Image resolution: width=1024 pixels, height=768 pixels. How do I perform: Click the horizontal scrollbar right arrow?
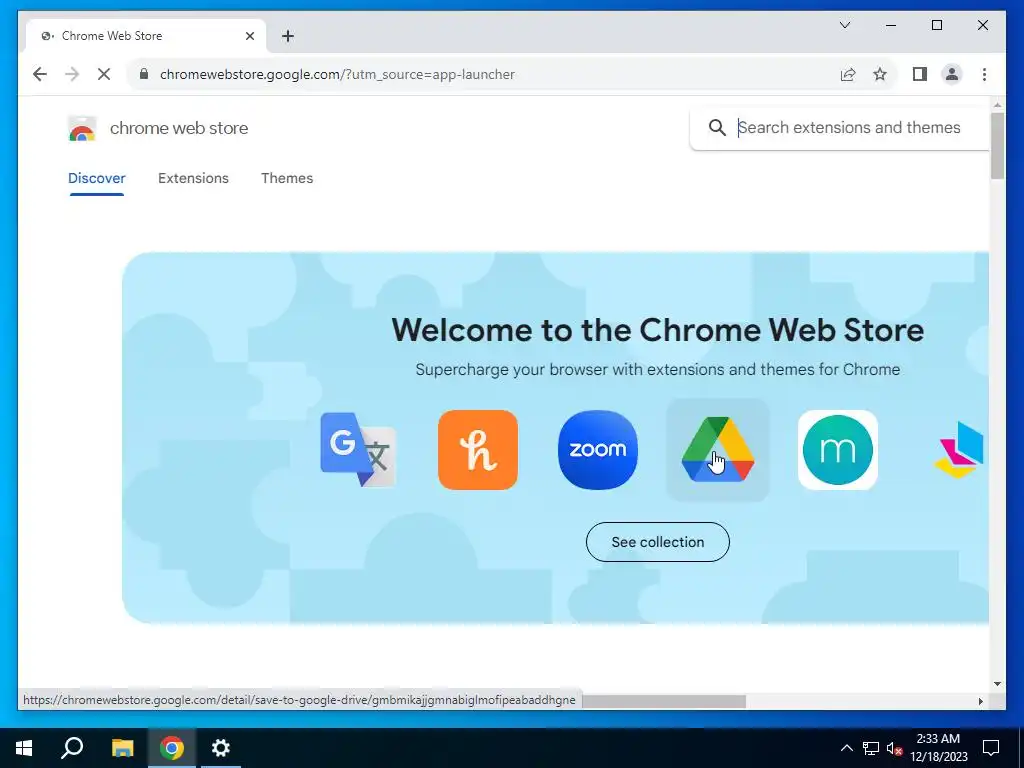[x=980, y=701]
